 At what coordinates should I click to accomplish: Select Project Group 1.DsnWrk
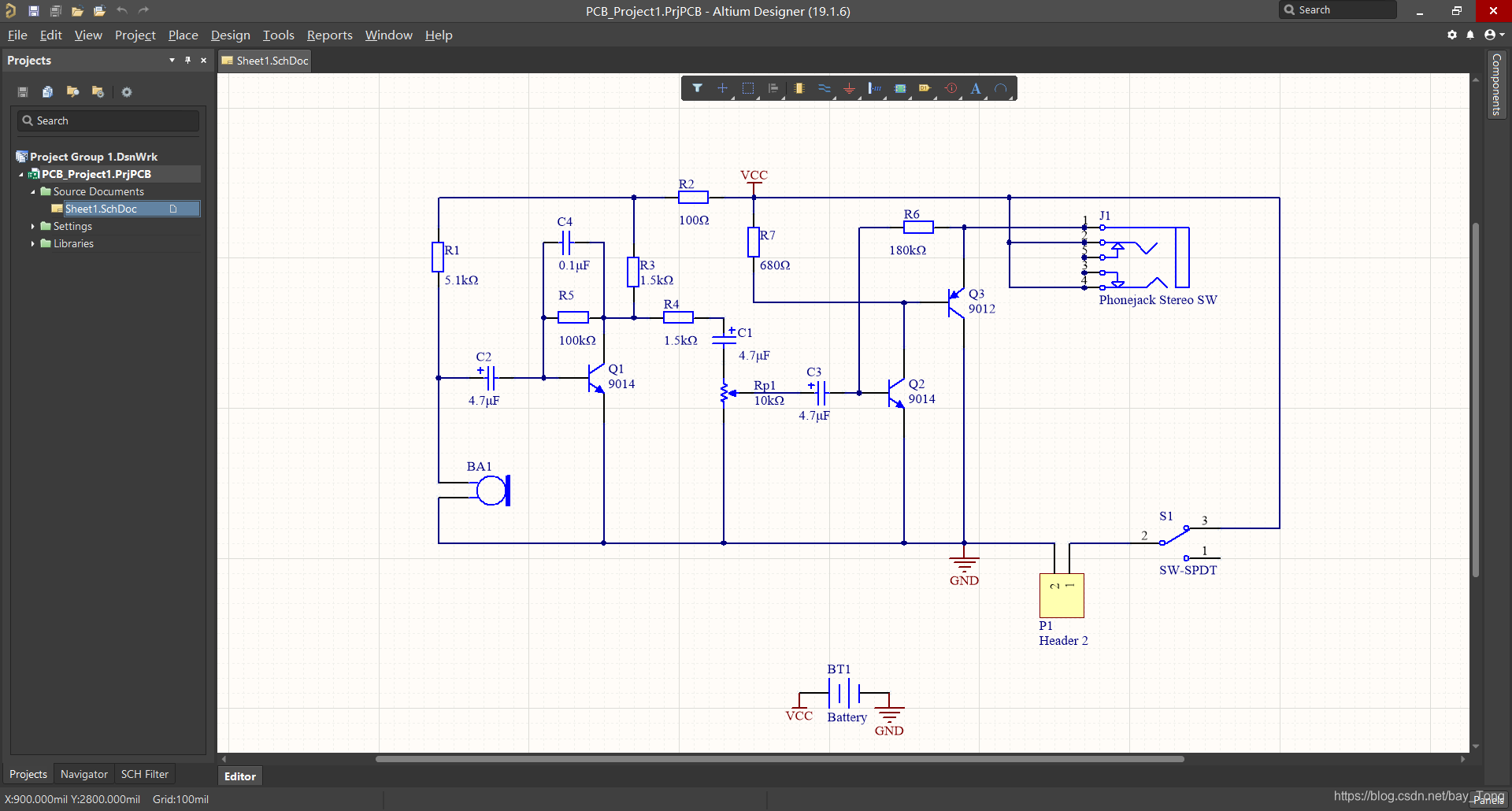93,157
